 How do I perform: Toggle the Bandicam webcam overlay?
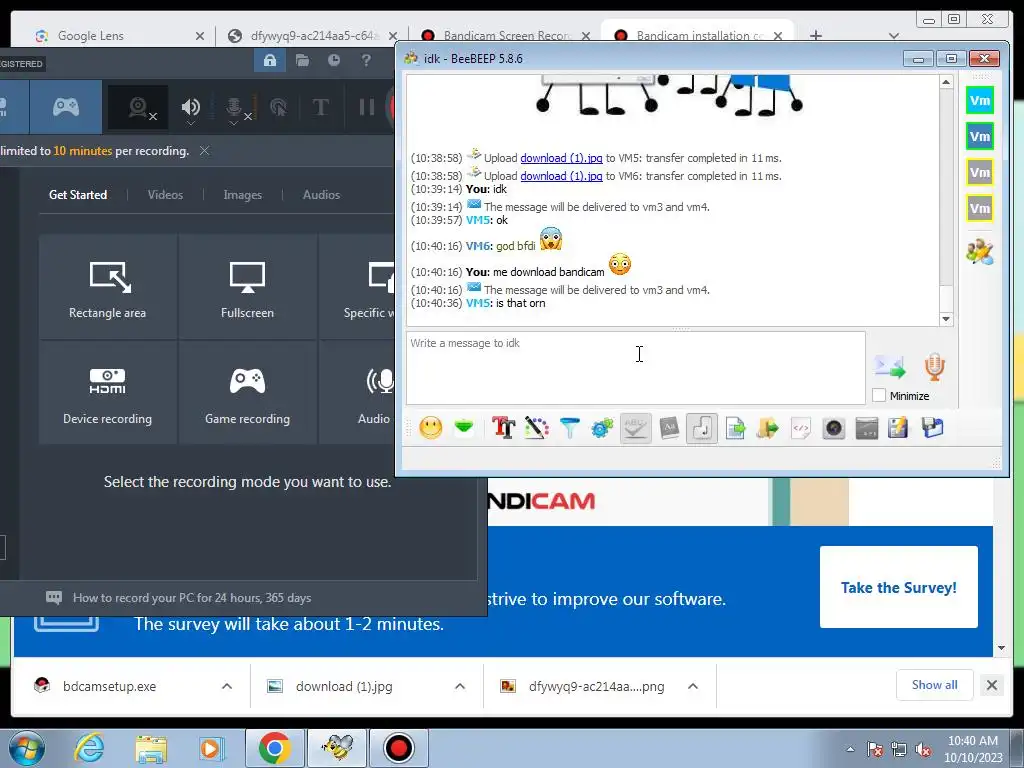[x=138, y=107]
